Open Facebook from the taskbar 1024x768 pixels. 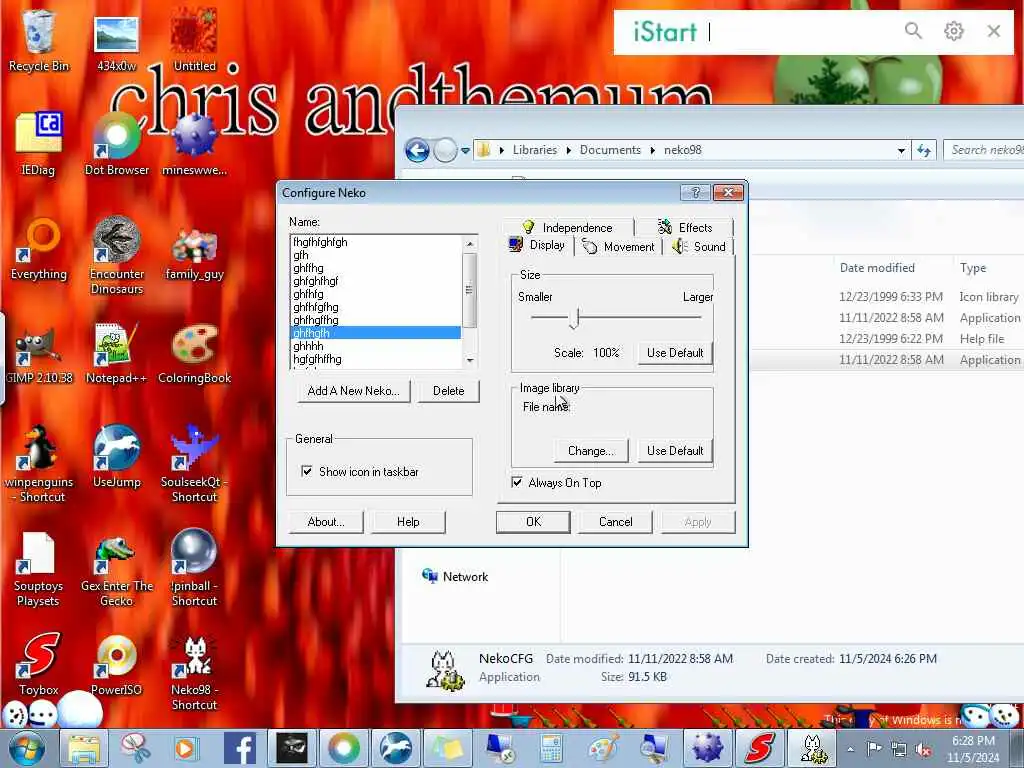point(239,748)
